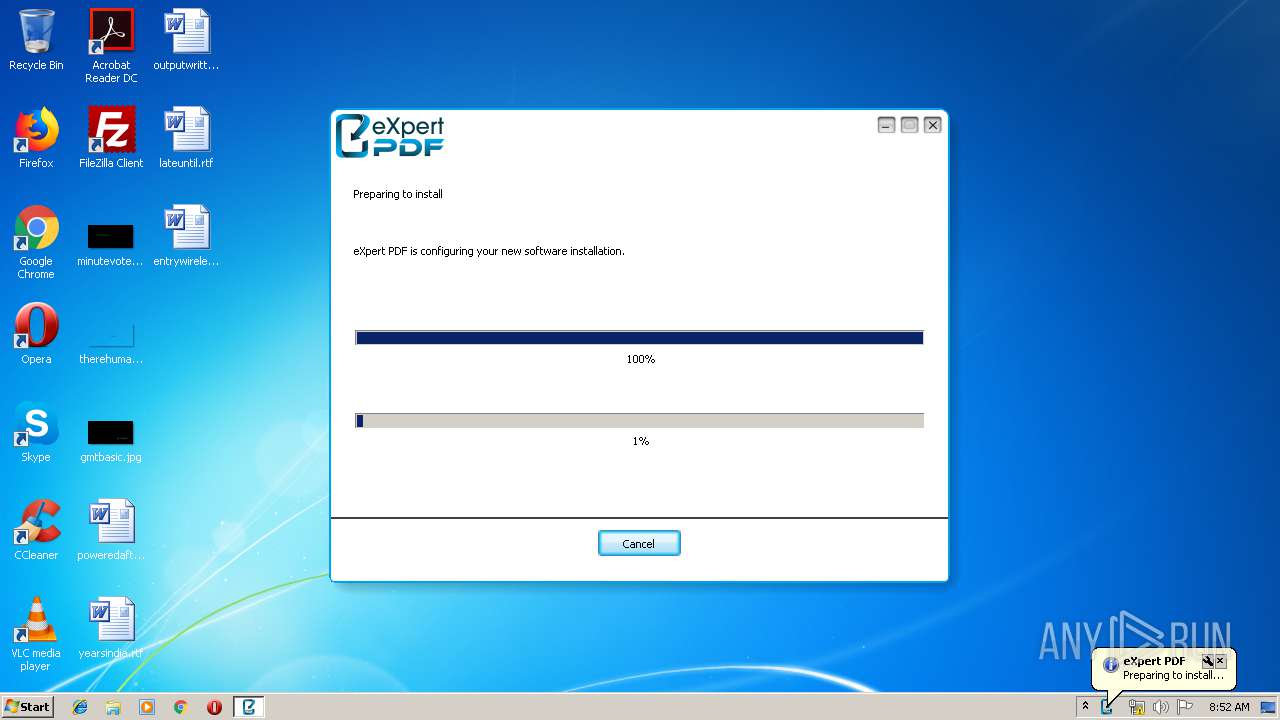Click the 8:52 AM system clock
This screenshot has width=1280, height=720.
coord(1229,707)
